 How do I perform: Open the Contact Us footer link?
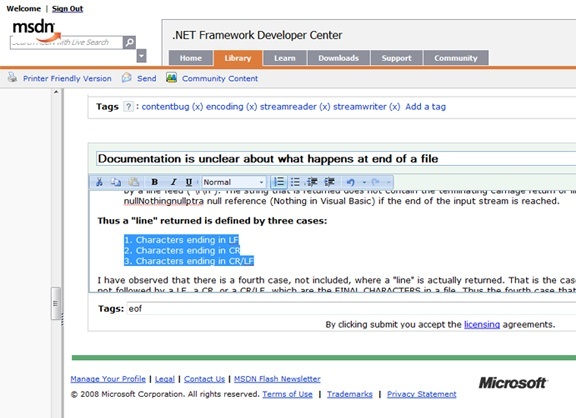204,379
